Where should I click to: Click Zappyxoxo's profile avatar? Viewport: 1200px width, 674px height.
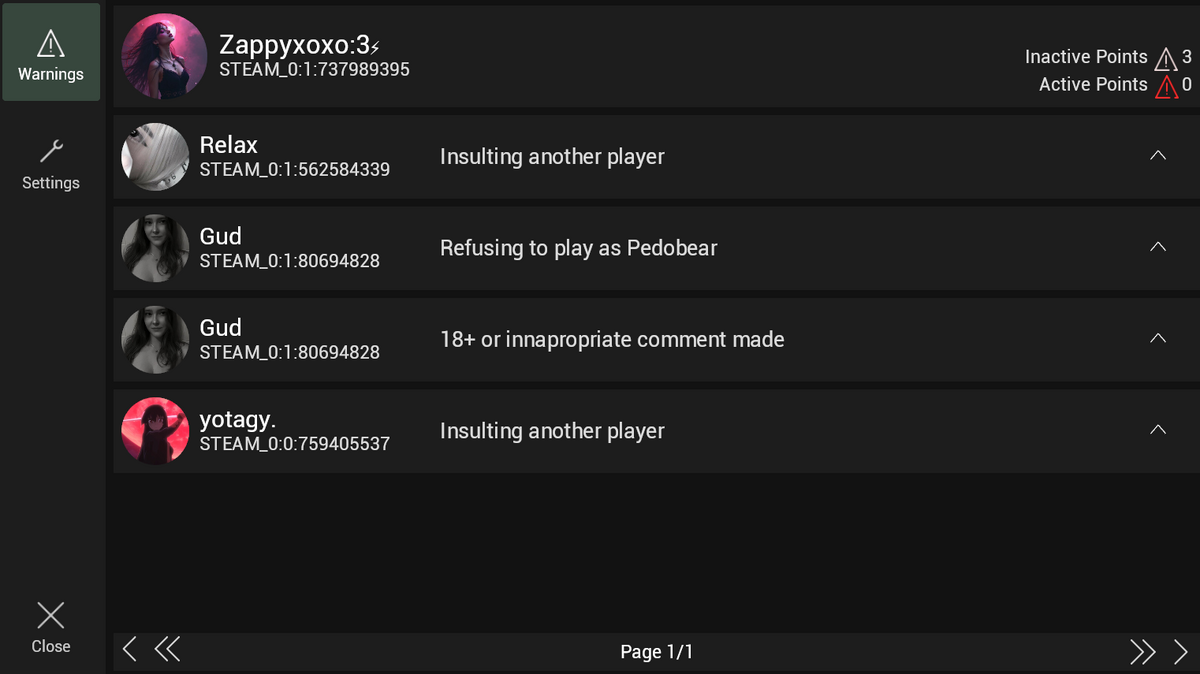(x=164, y=56)
